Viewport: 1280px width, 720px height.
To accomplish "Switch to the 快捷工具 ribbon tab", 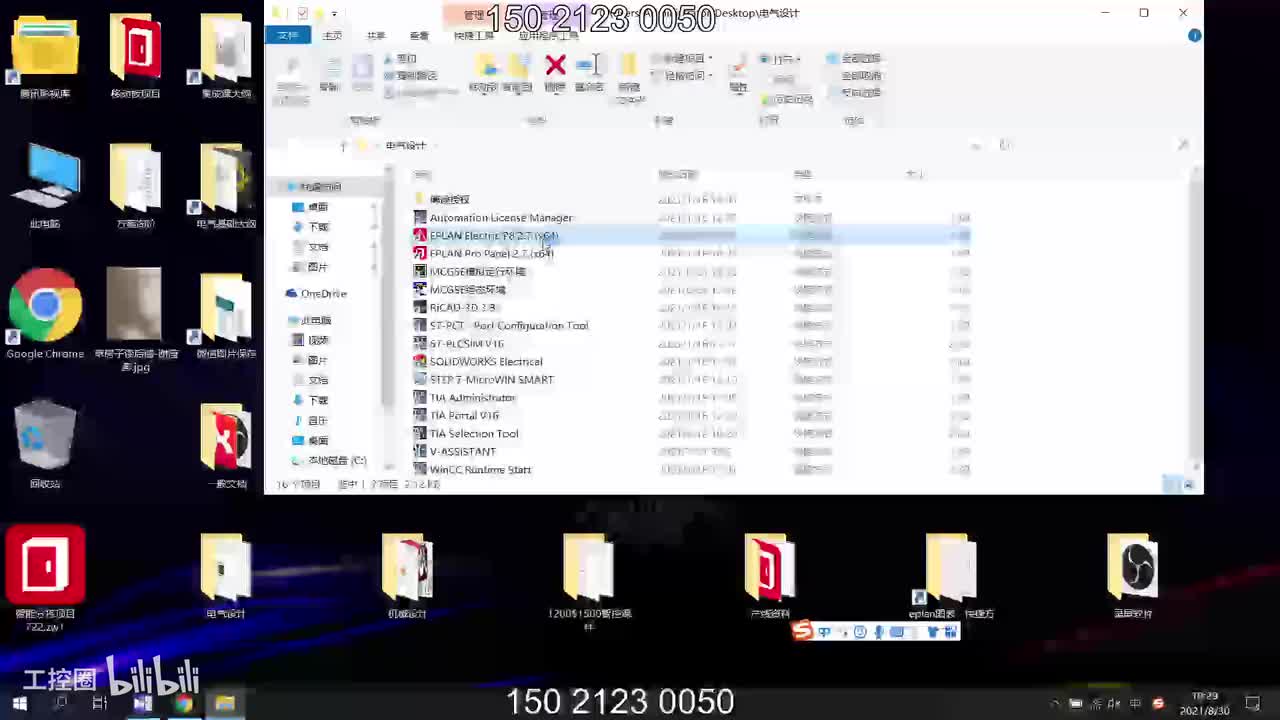I will [x=474, y=36].
